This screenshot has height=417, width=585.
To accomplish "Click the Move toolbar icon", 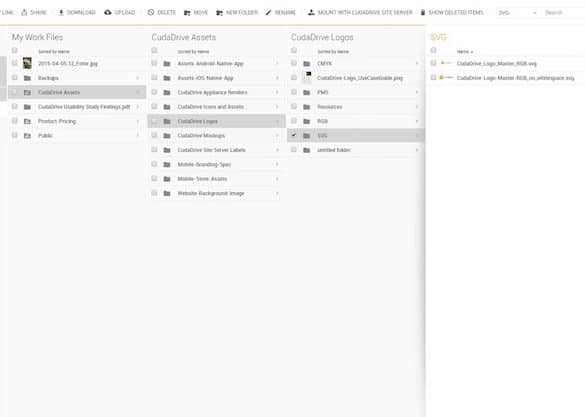I will pos(187,13).
